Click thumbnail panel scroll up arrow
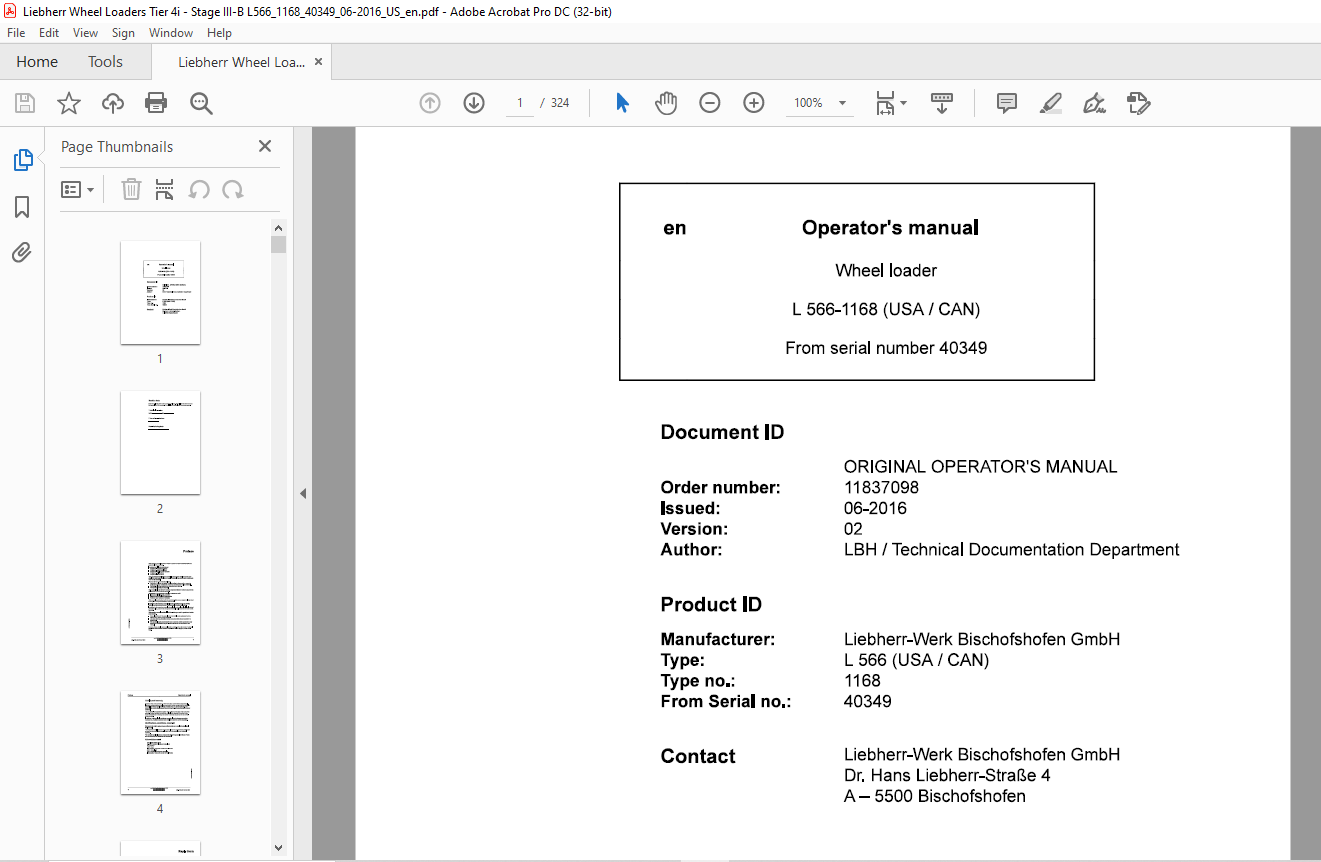The image size is (1321, 862). coord(278,228)
